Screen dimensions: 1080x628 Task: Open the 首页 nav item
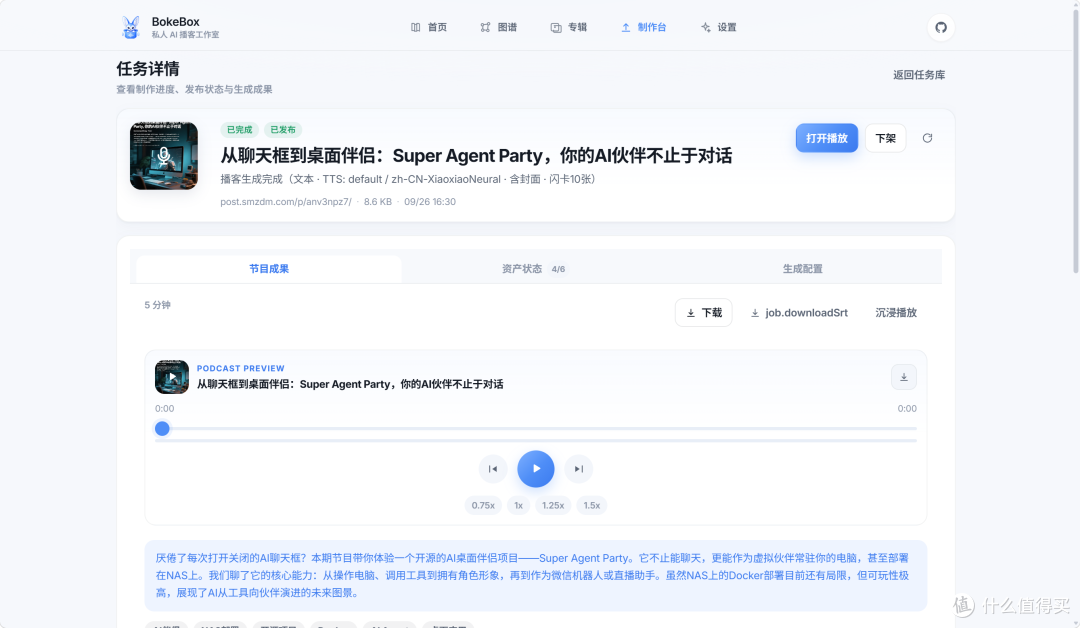coord(428,28)
